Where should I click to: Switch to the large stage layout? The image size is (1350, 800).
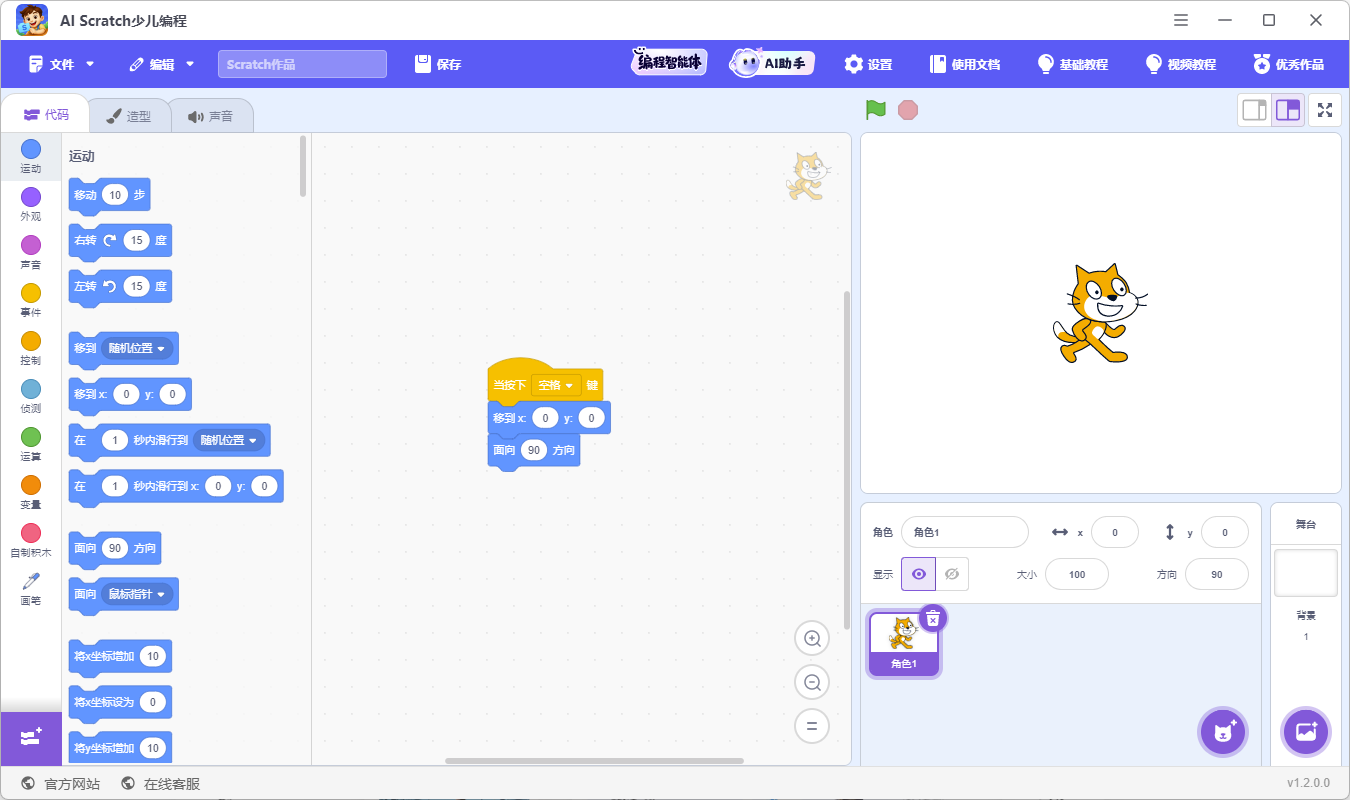1288,110
